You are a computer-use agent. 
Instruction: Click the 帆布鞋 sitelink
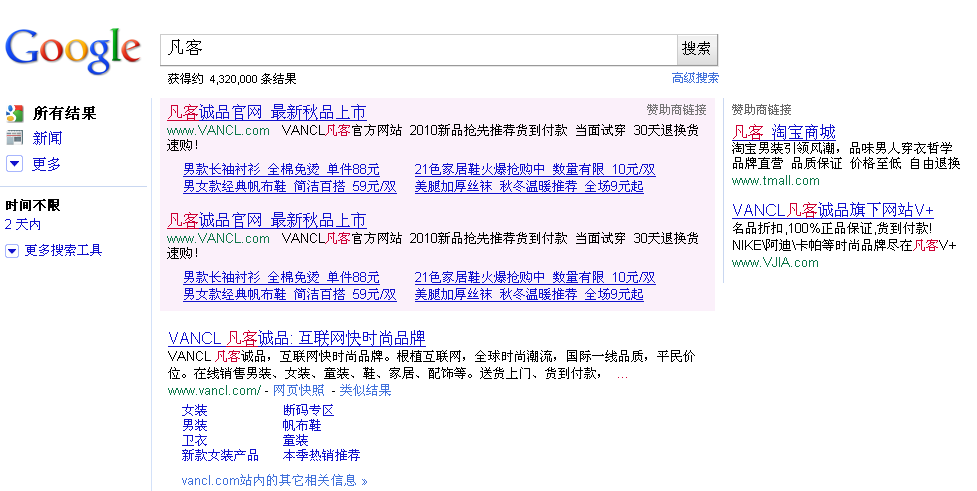(x=302, y=426)
